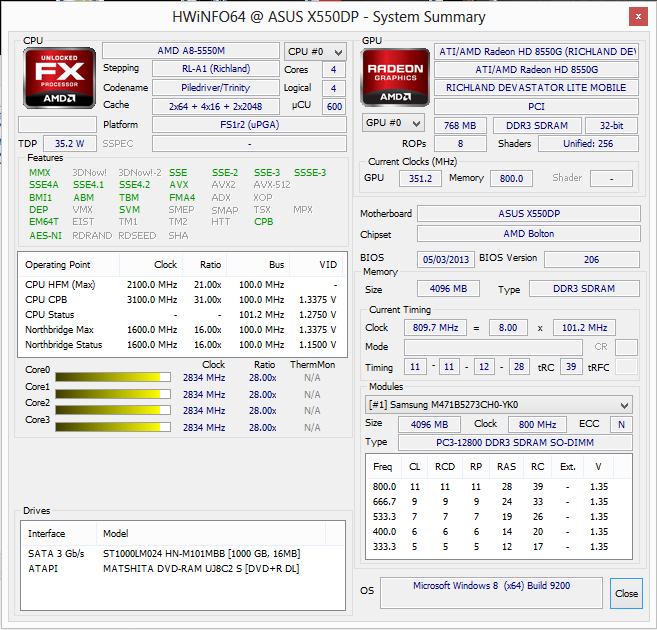The width and height of the screenshot is (657, 630).
Task: Select the 666.7 frequency timing row
Action: pos(499,502)
